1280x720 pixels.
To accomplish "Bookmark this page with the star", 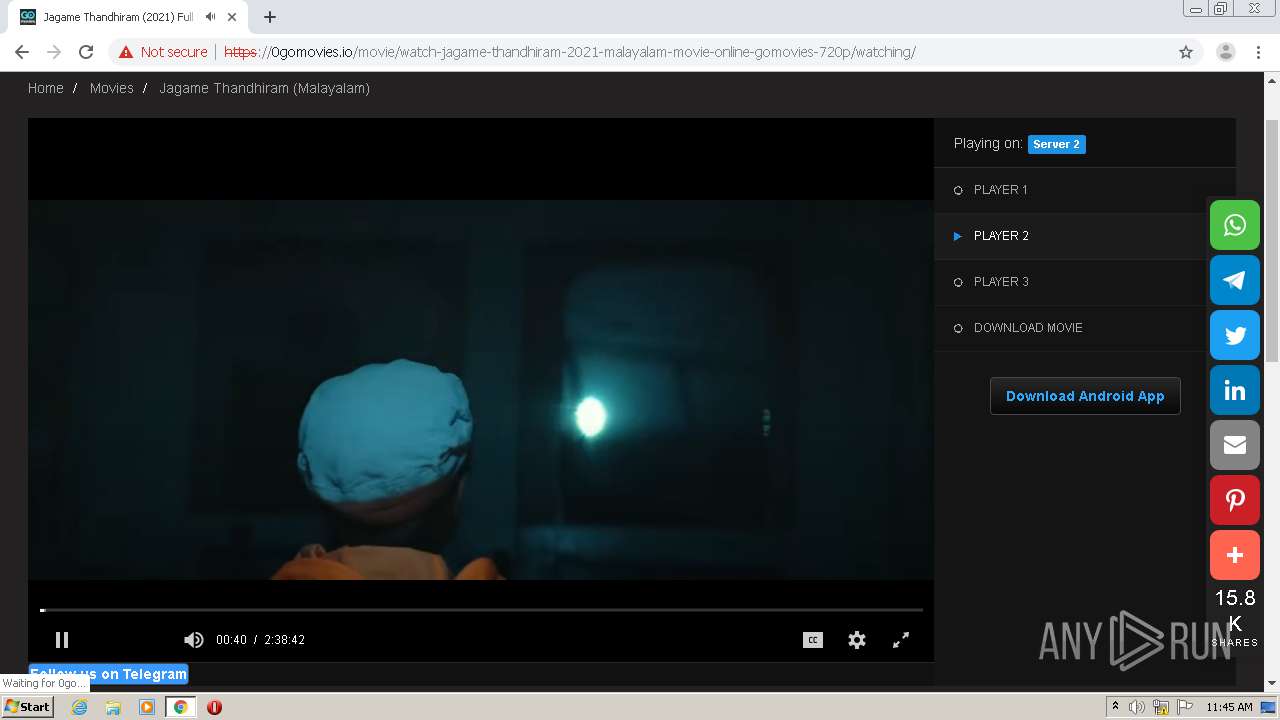I will (x=1186, y=52).
